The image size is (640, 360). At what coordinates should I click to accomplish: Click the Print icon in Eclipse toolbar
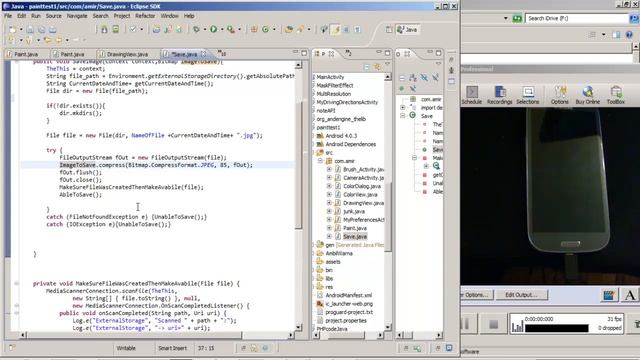tap(53, 29)
